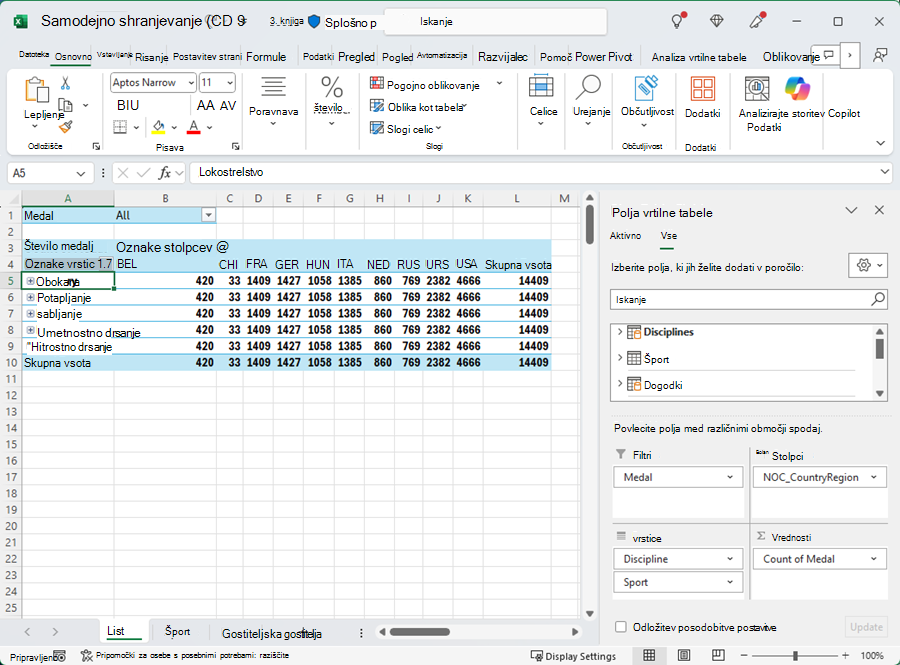Click the diamond premium icon in title bar
Image resolution: width=900 pixels, height=665 pixels.
click(x=716, y=21)
